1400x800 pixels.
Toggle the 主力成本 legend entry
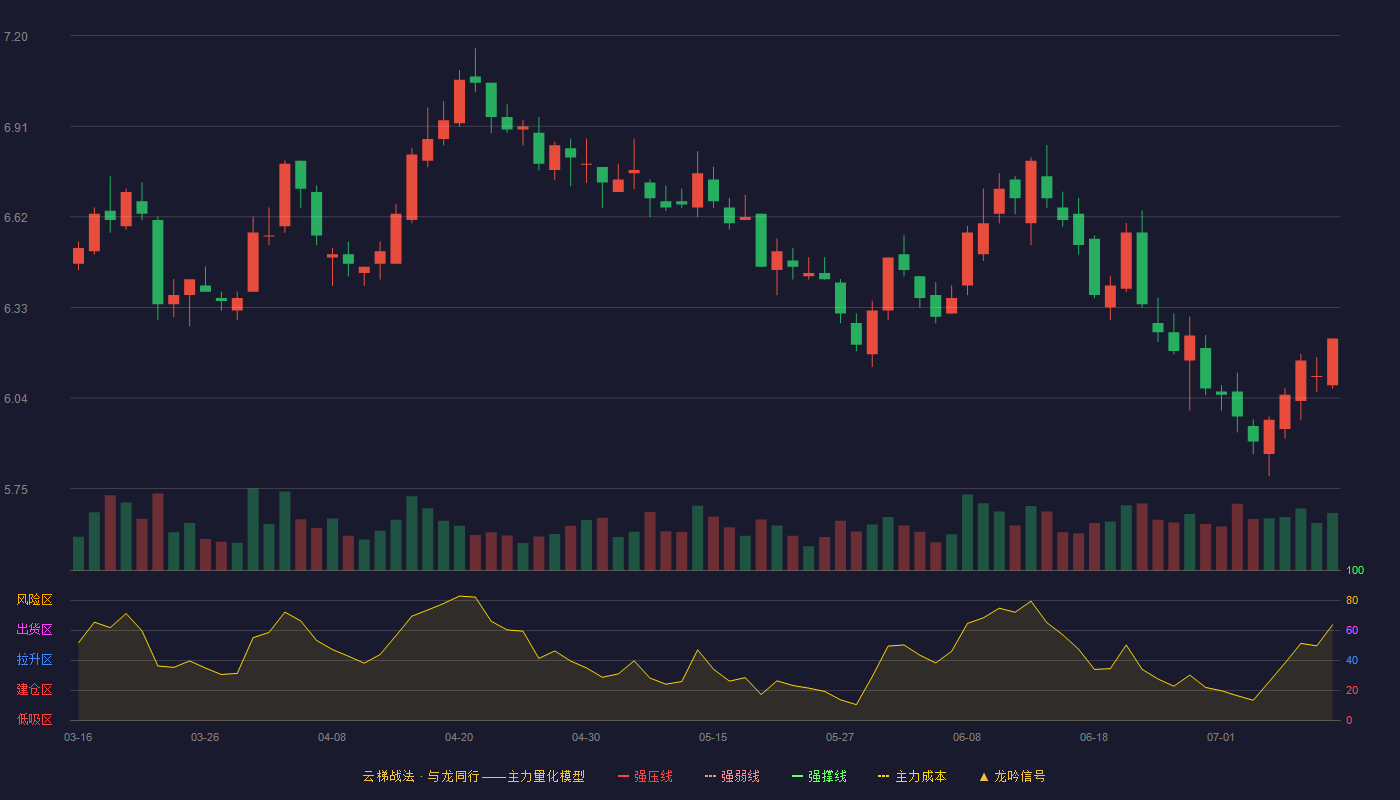coord(911,776)
